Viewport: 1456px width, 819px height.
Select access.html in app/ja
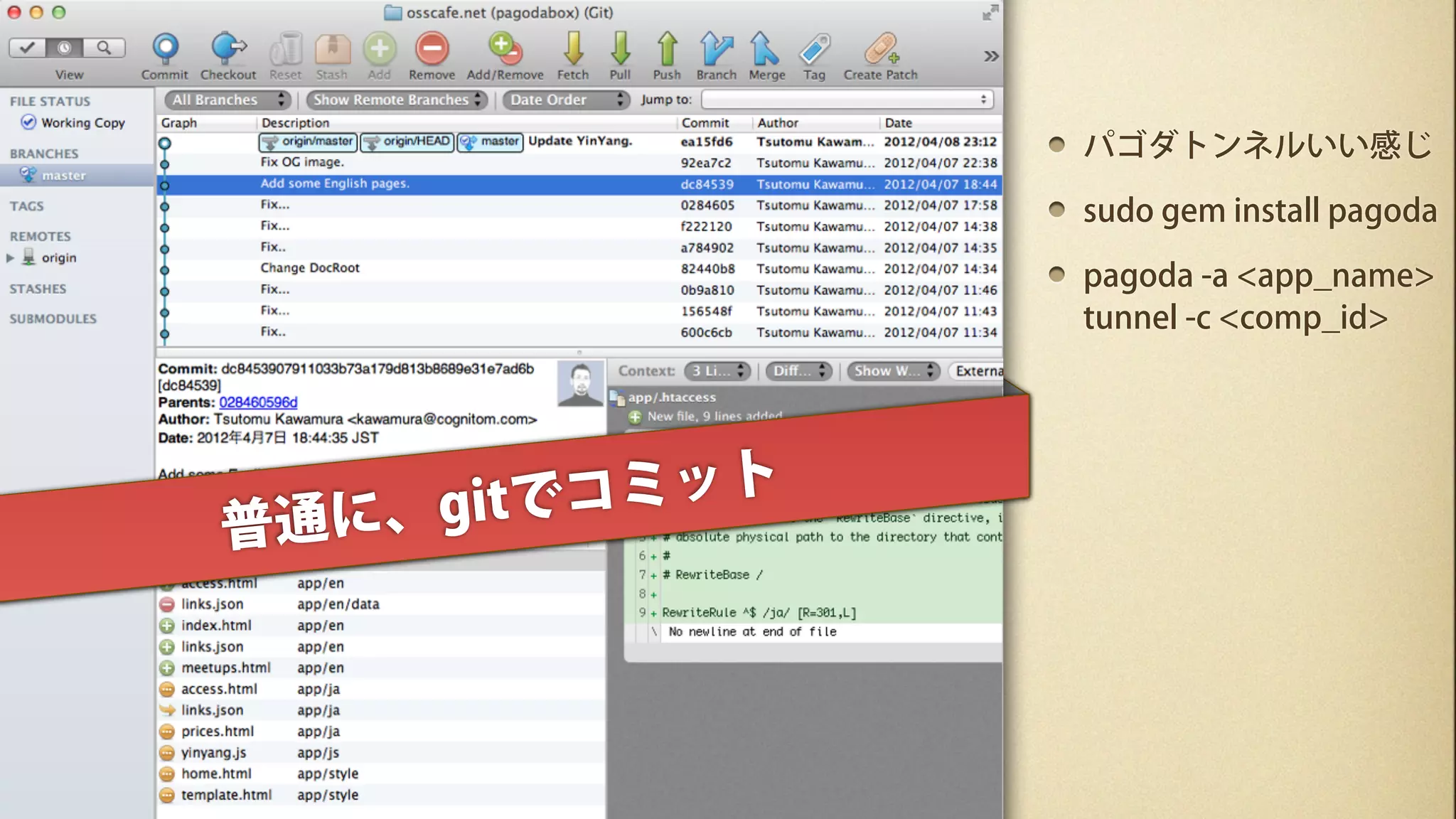point(381,689)
